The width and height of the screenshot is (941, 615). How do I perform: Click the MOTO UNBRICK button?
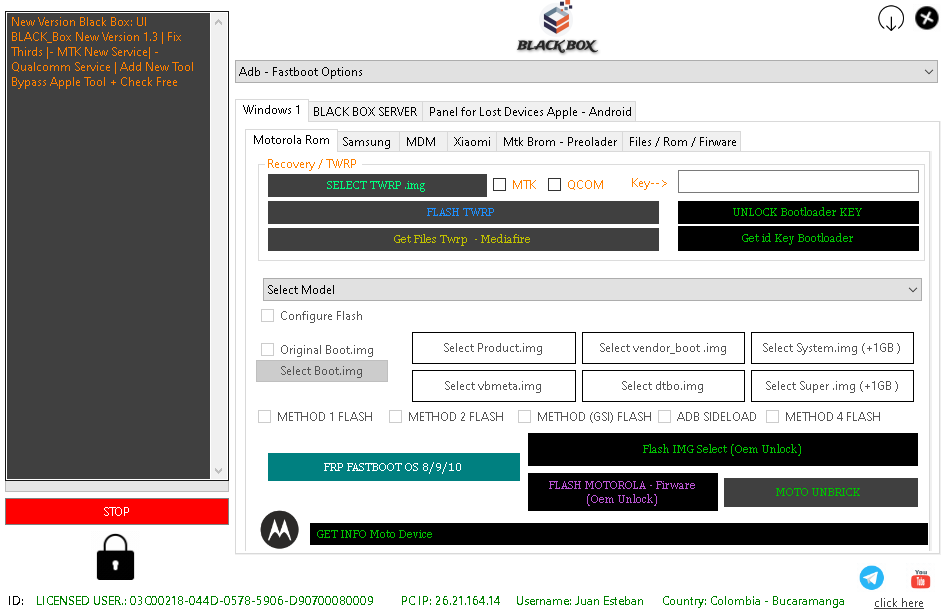(x=820, y=492)
